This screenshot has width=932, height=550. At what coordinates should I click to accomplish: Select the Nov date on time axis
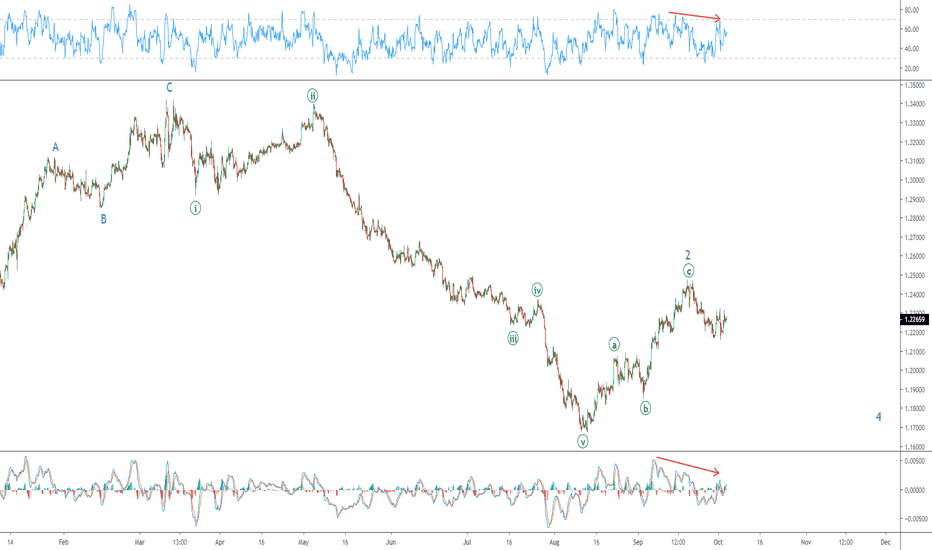point(806,542)
